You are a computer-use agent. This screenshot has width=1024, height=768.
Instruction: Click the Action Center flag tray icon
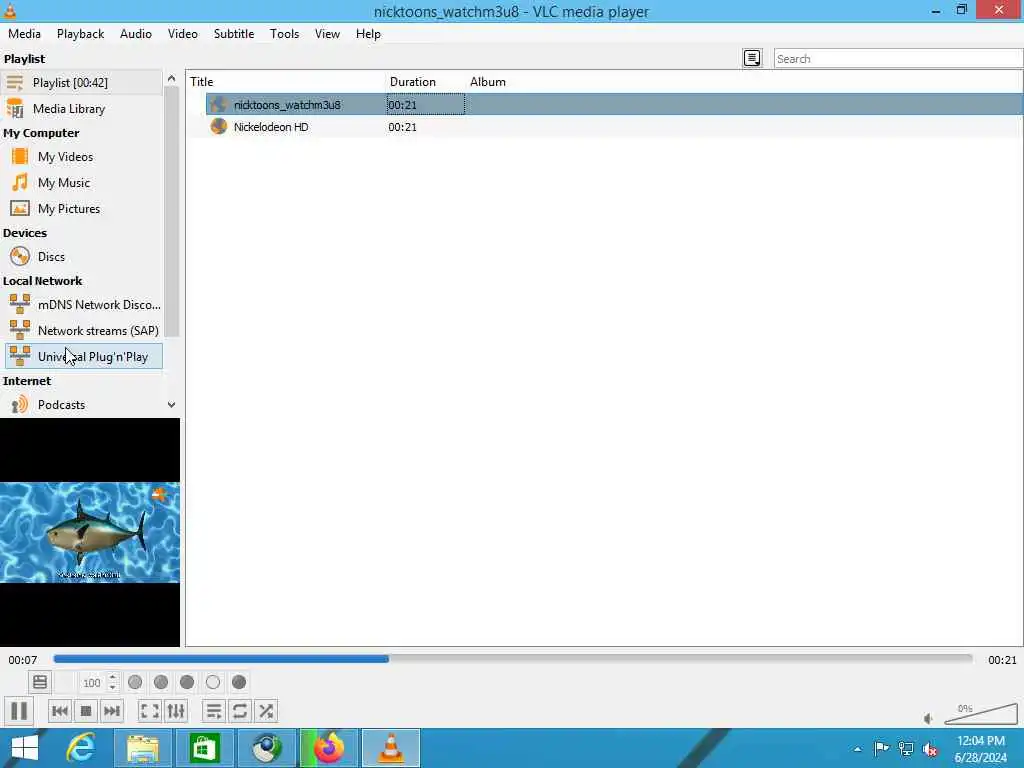881,748
